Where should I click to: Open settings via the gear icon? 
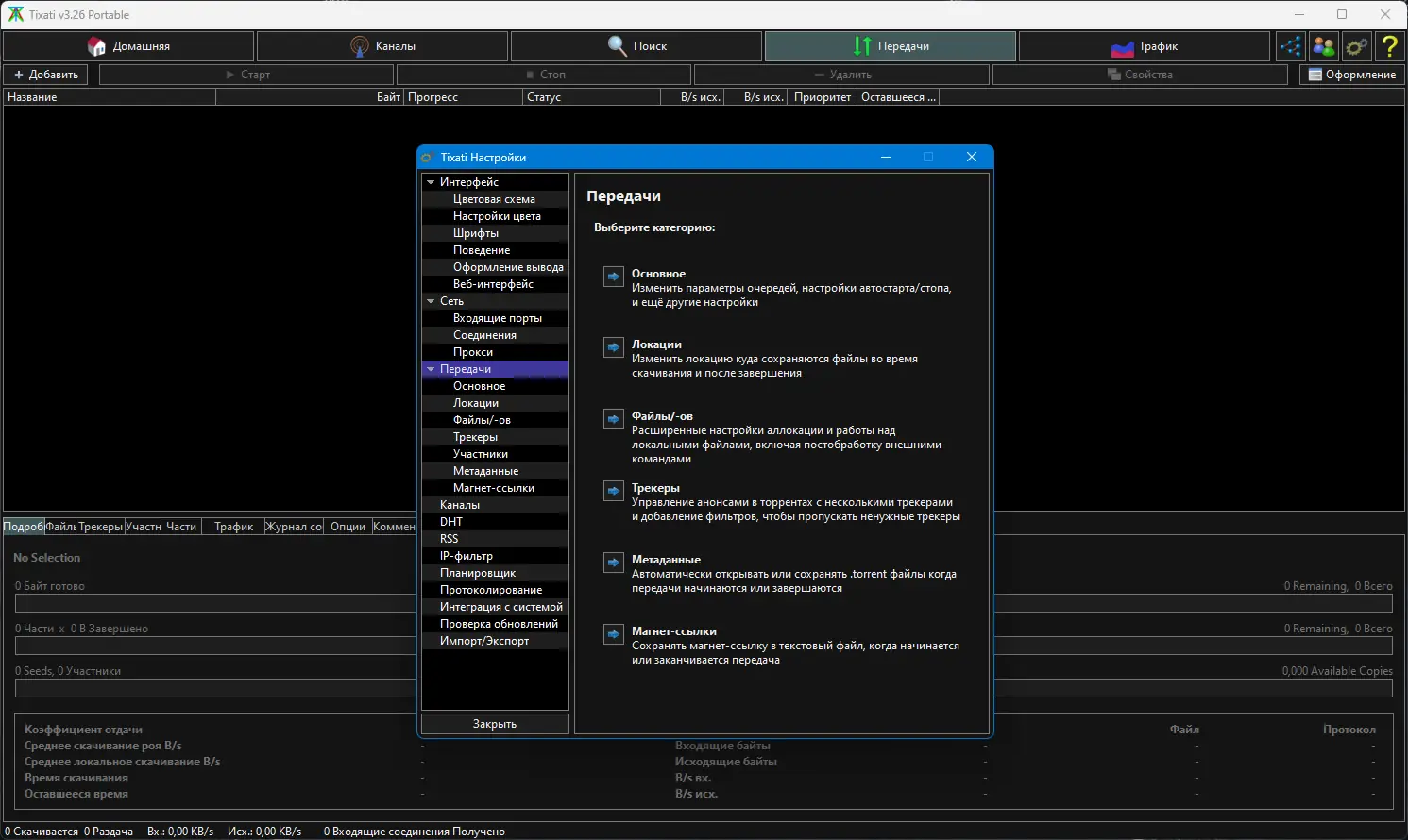tap(1356, 46)
